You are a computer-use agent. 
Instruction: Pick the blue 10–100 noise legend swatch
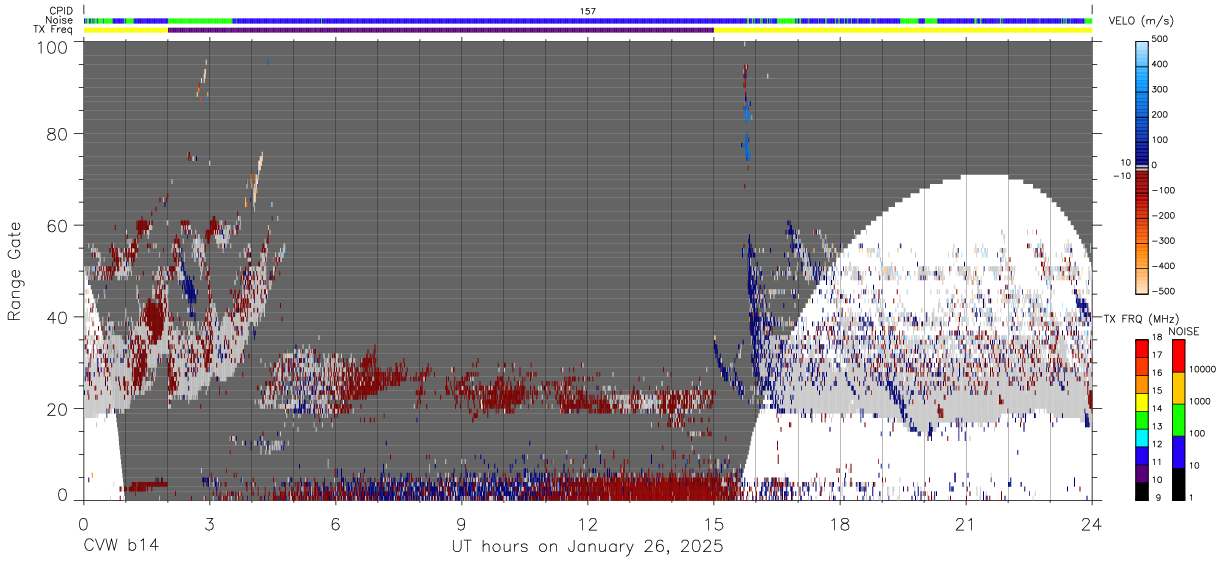coord(1177,451)
